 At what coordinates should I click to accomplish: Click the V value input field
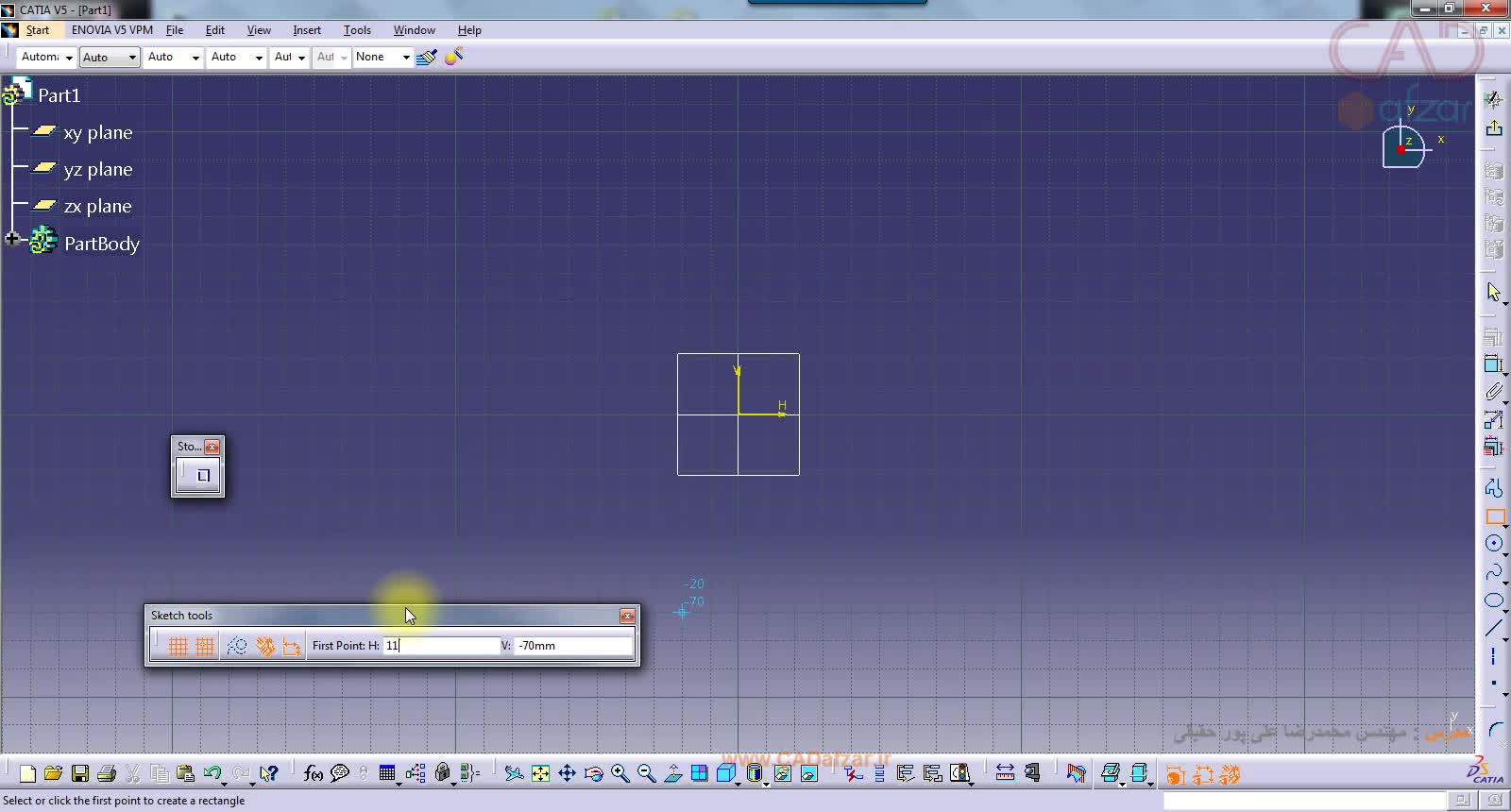(x=572, y=646)
